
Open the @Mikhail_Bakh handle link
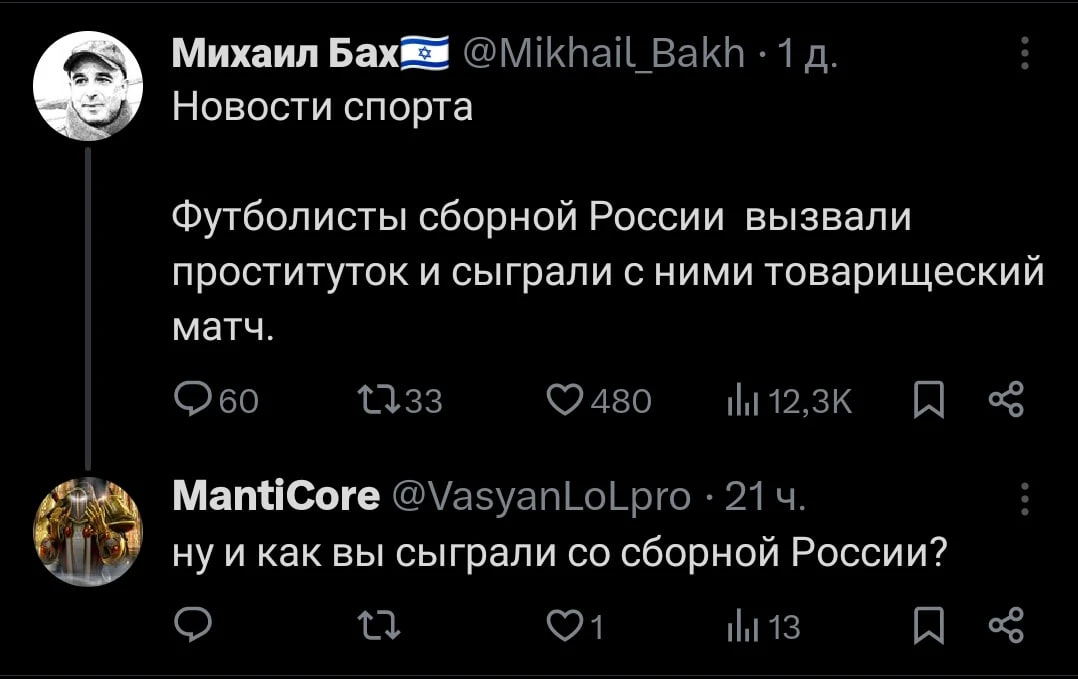pyautogui.click(x=604, y=53)
